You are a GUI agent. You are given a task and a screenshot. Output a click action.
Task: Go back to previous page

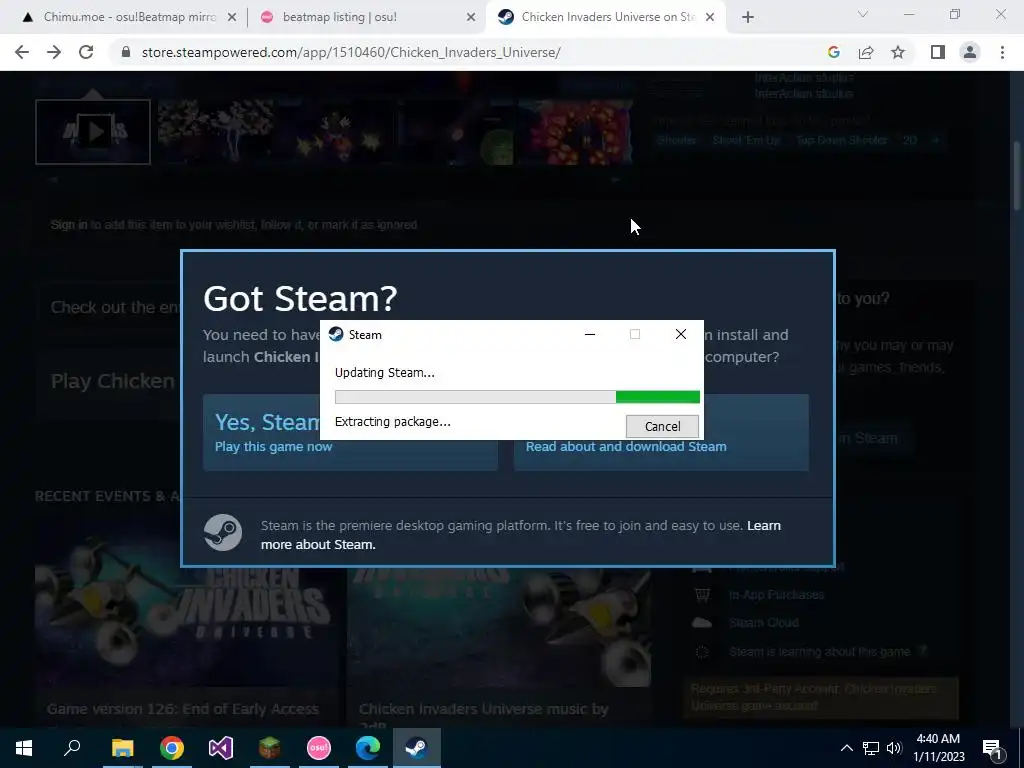pyautogui.click(x=22, y=52)
